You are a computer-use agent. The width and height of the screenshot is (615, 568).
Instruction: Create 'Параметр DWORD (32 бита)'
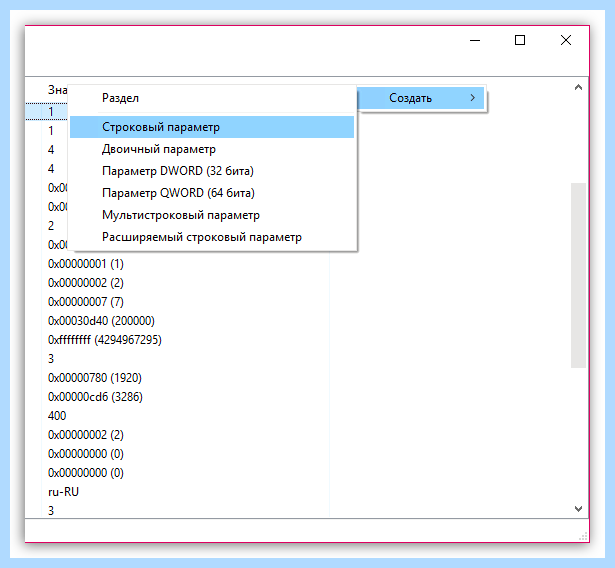coord(212,171)
